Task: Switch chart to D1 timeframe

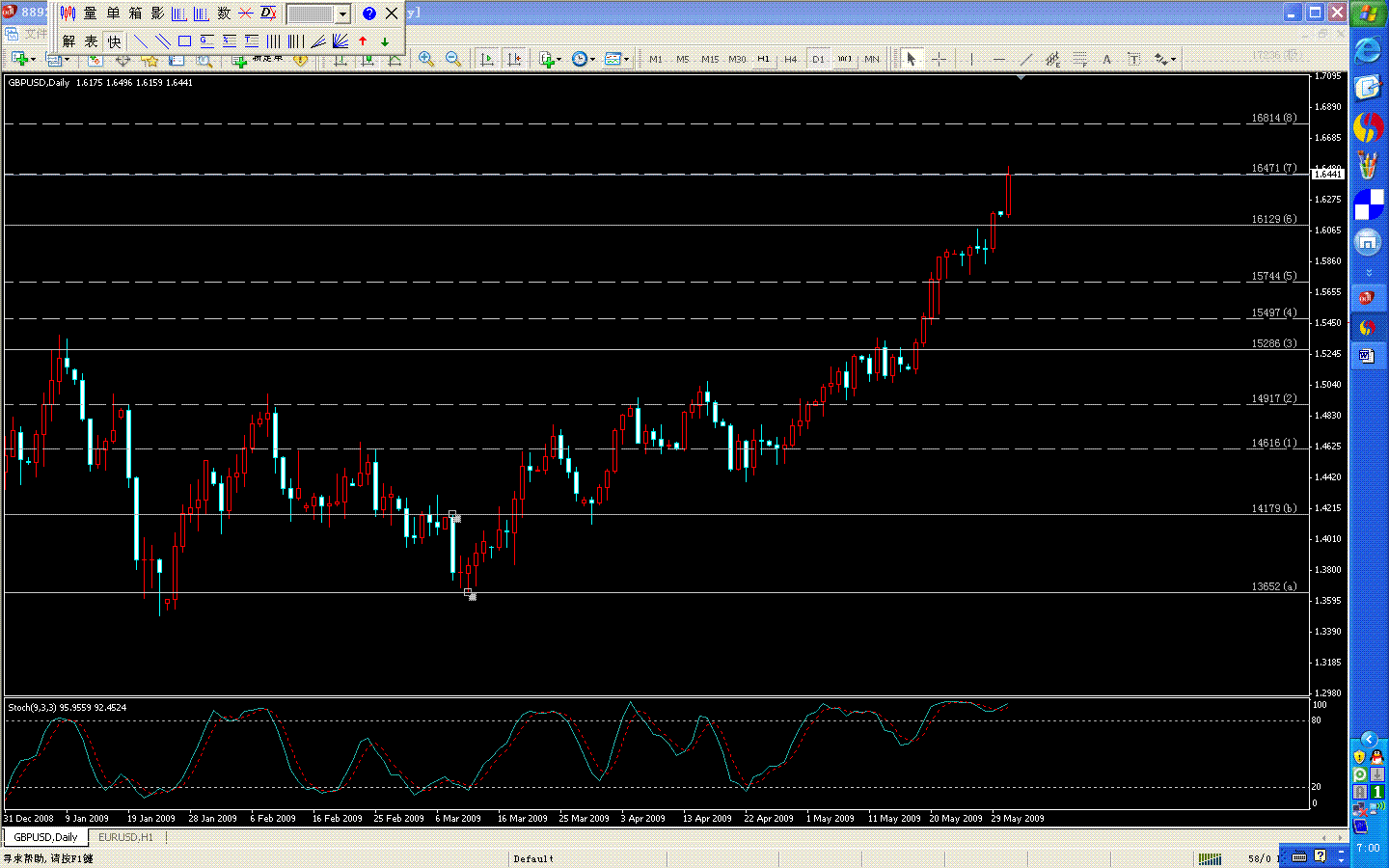Action: (x=818, y=60)
